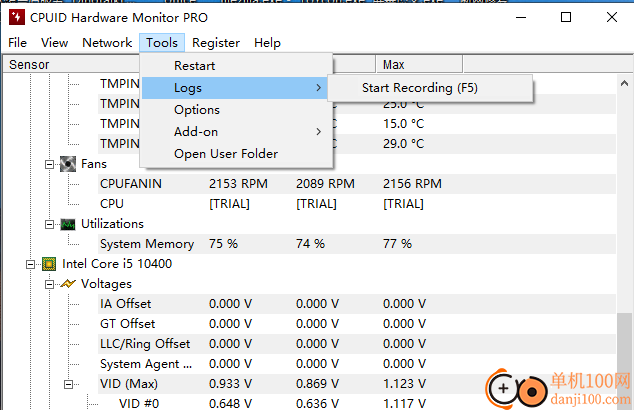The height and width of the screenshot is (410, 634).
Task: Click the 0.869 V min value
Action: click(x=317, y=384)
